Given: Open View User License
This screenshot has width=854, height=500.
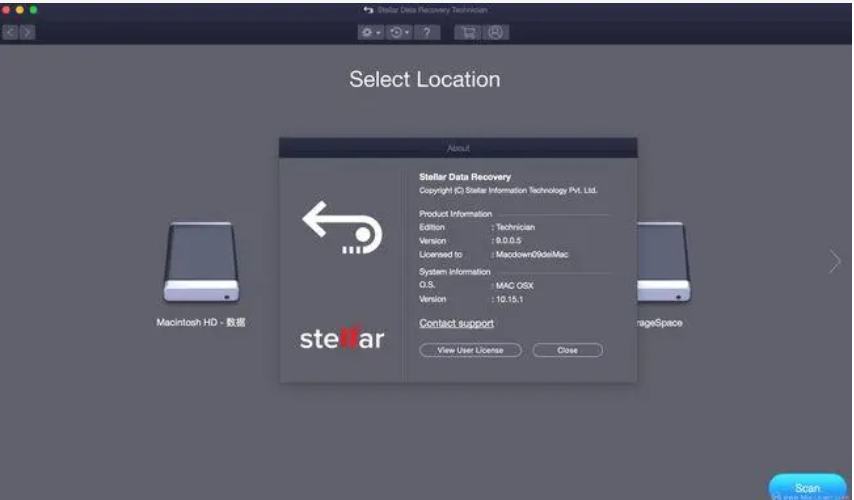Looking at the screenshot, I should pos(470,350).
